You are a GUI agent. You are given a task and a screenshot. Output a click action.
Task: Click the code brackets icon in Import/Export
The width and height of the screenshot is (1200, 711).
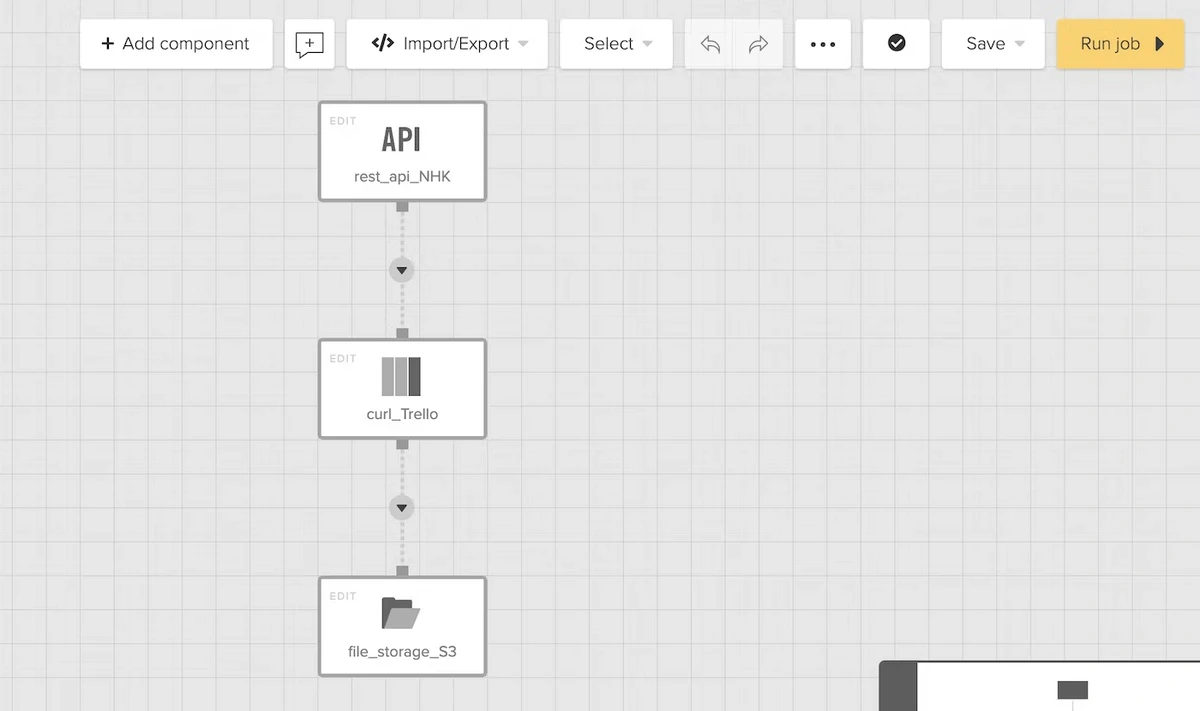point(382,43)
